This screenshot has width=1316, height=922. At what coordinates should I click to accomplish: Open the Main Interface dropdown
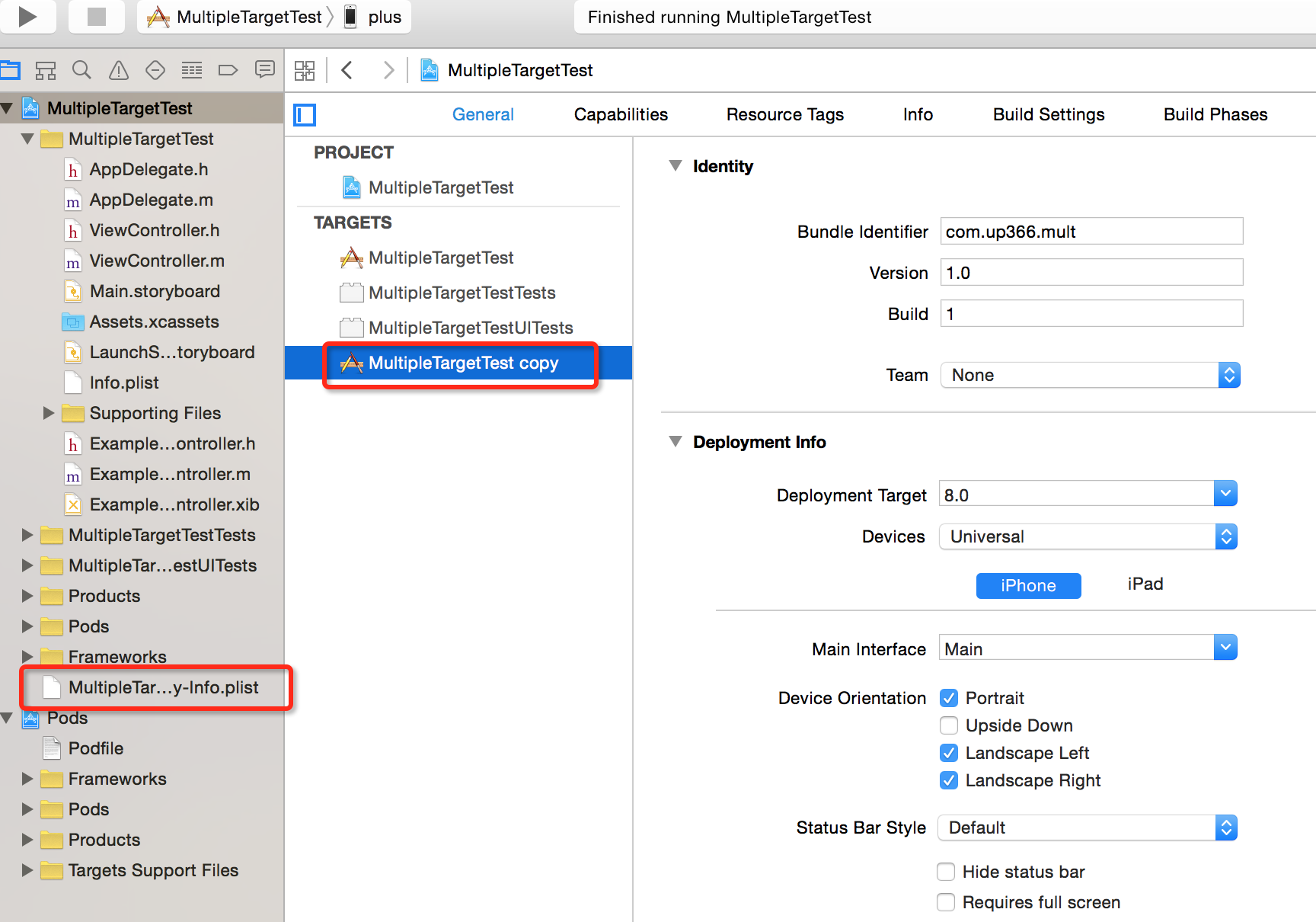(x=1225, y=647)
